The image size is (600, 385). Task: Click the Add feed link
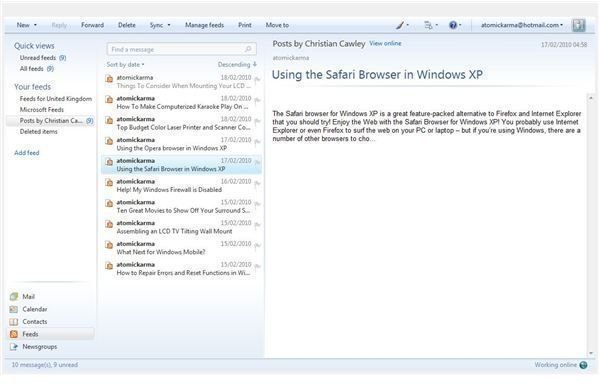tap(27, 153)
